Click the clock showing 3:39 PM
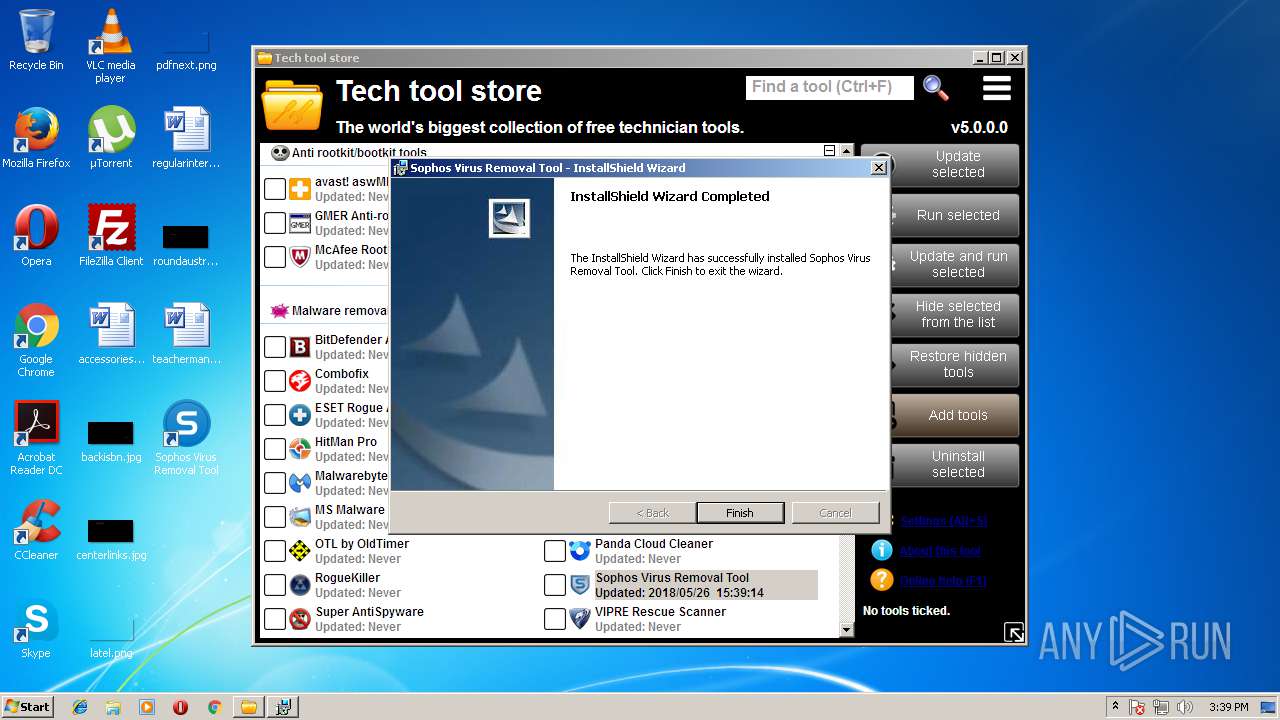The width and height of the screenshot is (1280, 720). [x=1228, y=707]
